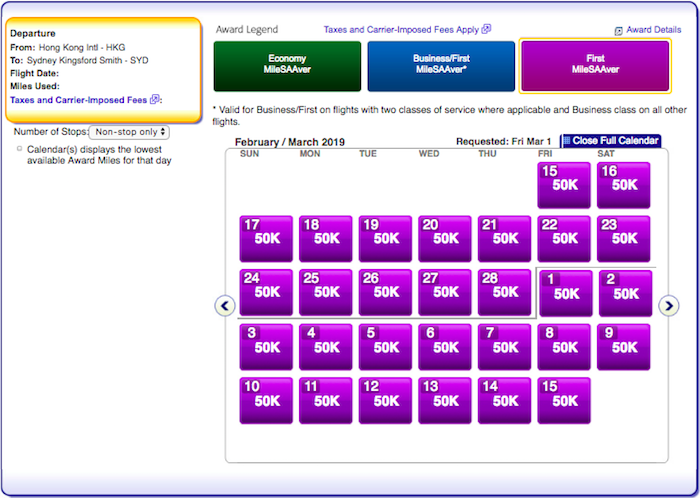700x498 pixels.
Task: Pick March 8 50K tile
Action: pos(564,347)
